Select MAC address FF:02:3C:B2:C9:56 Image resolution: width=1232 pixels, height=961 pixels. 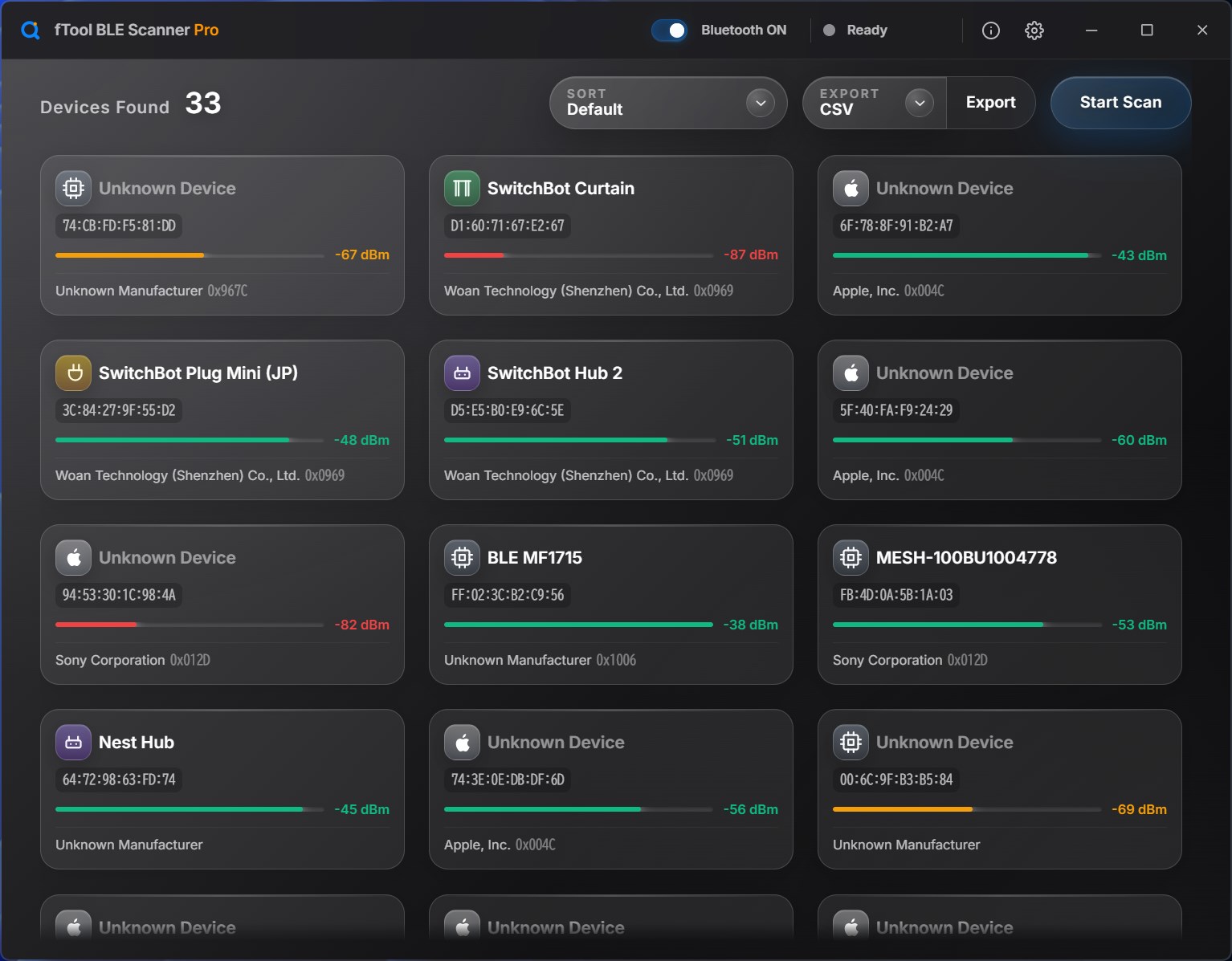pyautogui.click(x=508, y=595)
